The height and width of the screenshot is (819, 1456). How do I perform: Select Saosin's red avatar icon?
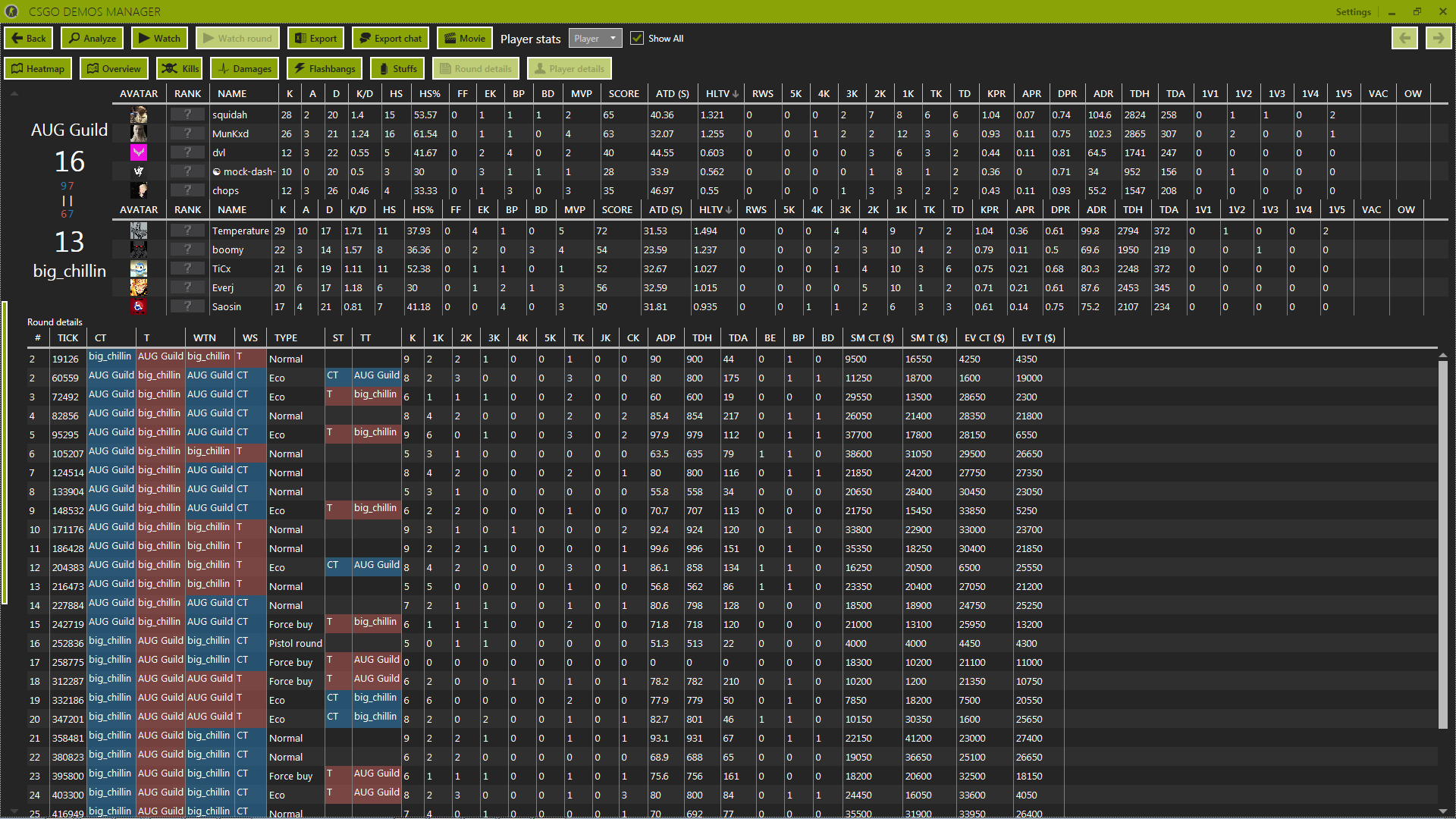(x=139, y=306)
